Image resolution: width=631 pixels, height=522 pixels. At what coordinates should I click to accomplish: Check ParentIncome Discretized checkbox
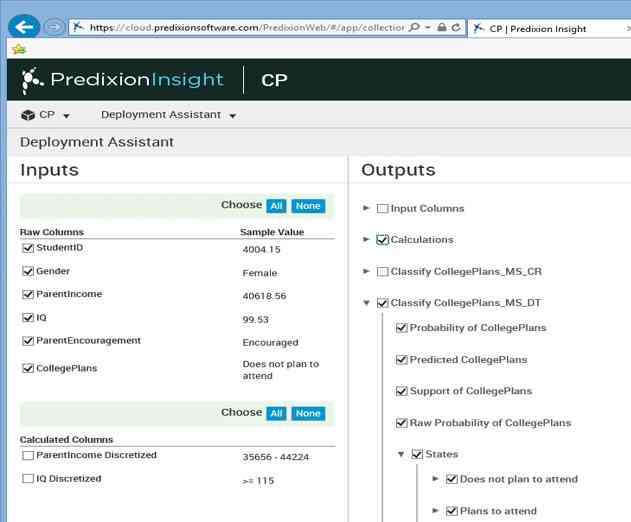tap(28, 455)
